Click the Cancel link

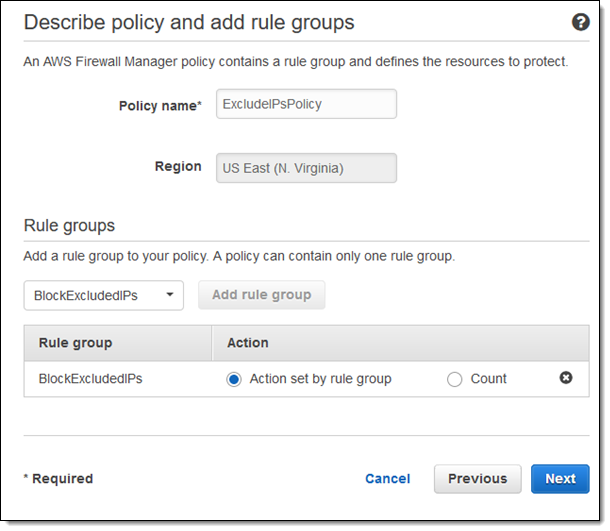(x=387, y=479)
